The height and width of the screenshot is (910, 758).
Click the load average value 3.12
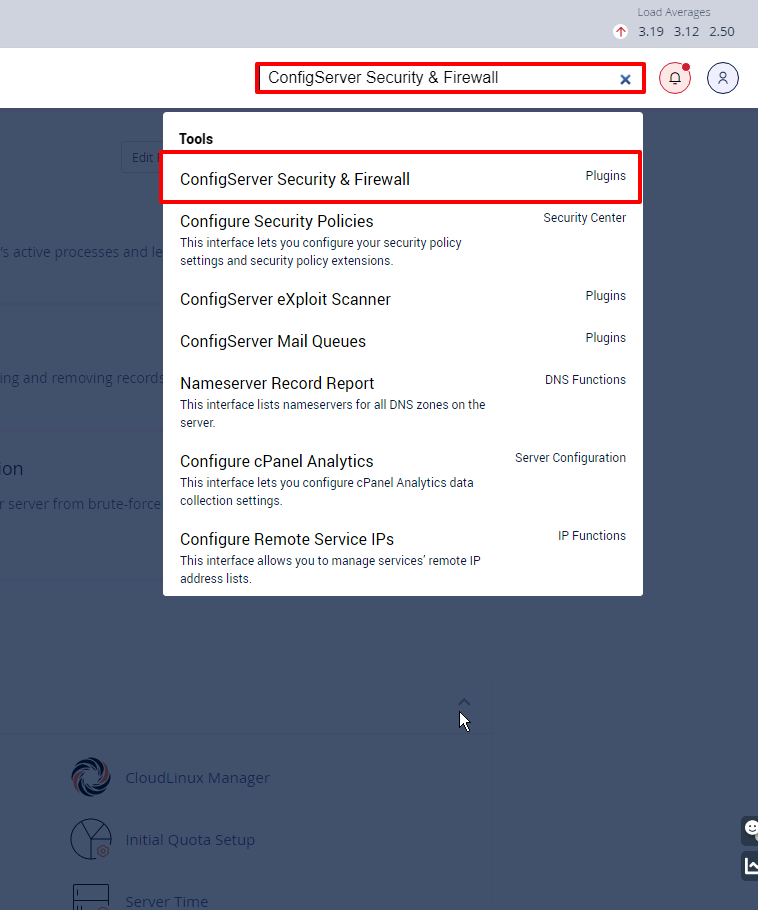[686, 31]
